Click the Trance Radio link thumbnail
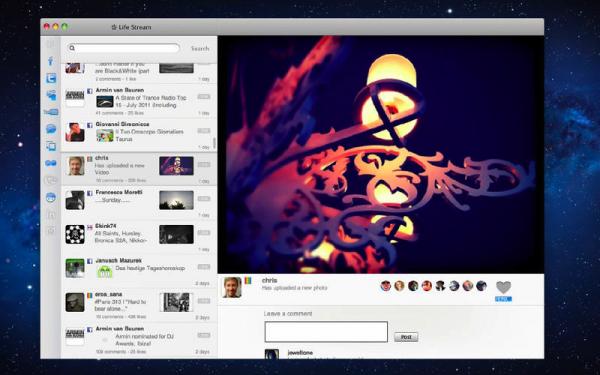The image size is (600, 375). tap(105, 101)
